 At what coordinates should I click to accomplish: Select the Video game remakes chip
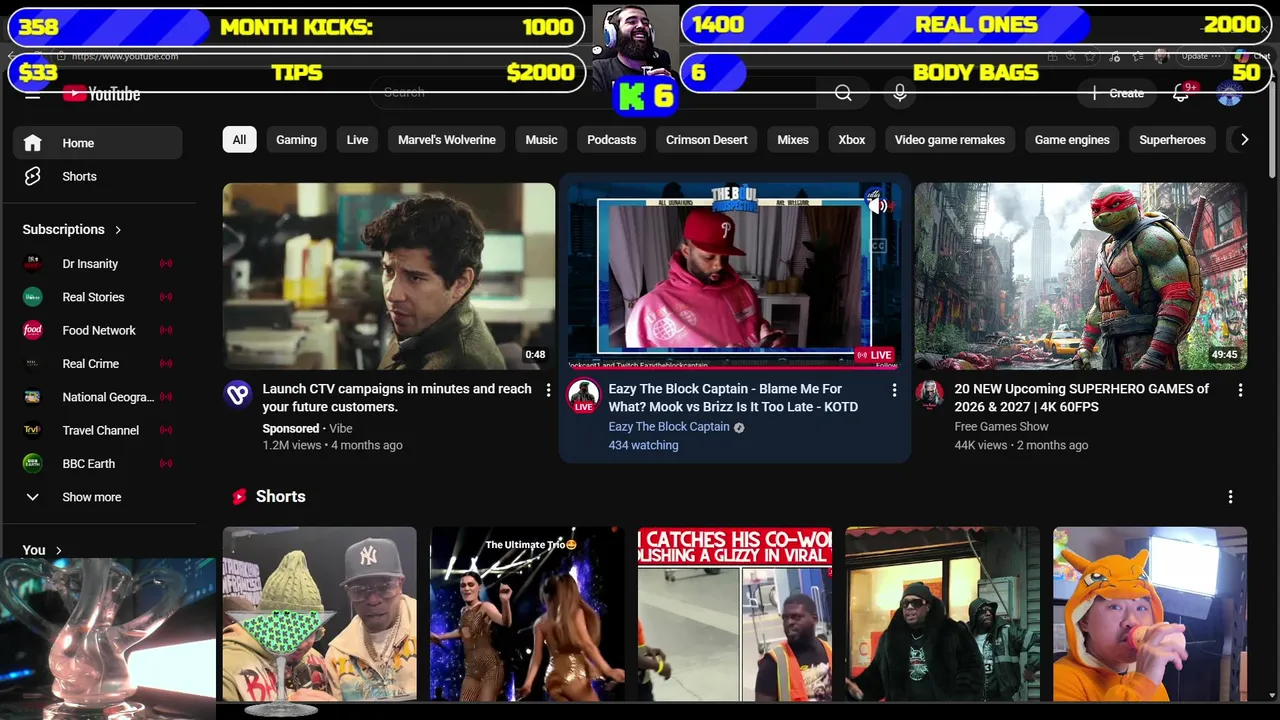[950, 140]
